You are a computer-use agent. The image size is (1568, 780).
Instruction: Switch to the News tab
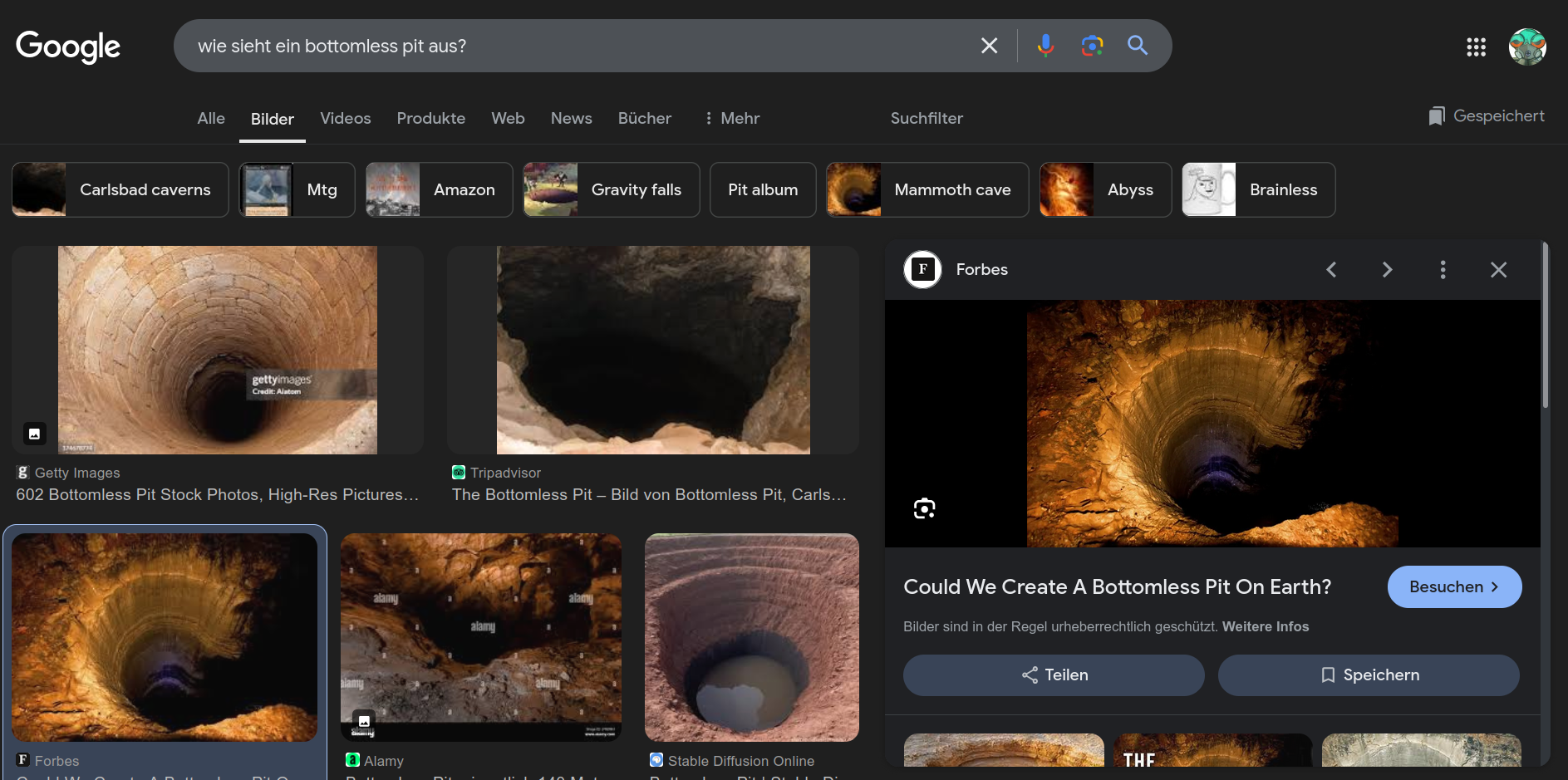point(571,119)
